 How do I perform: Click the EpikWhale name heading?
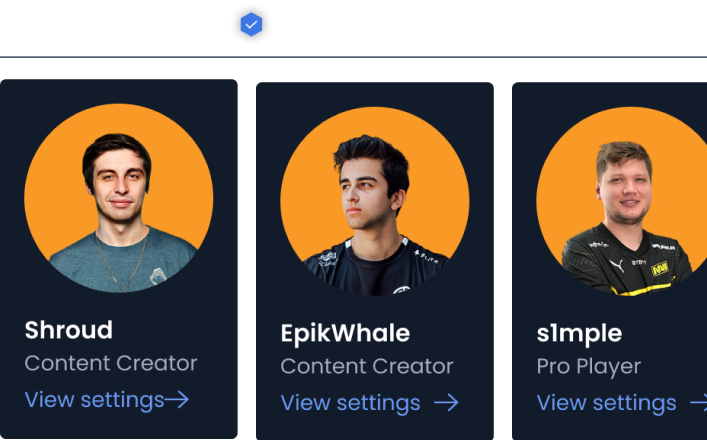[345, 334]
